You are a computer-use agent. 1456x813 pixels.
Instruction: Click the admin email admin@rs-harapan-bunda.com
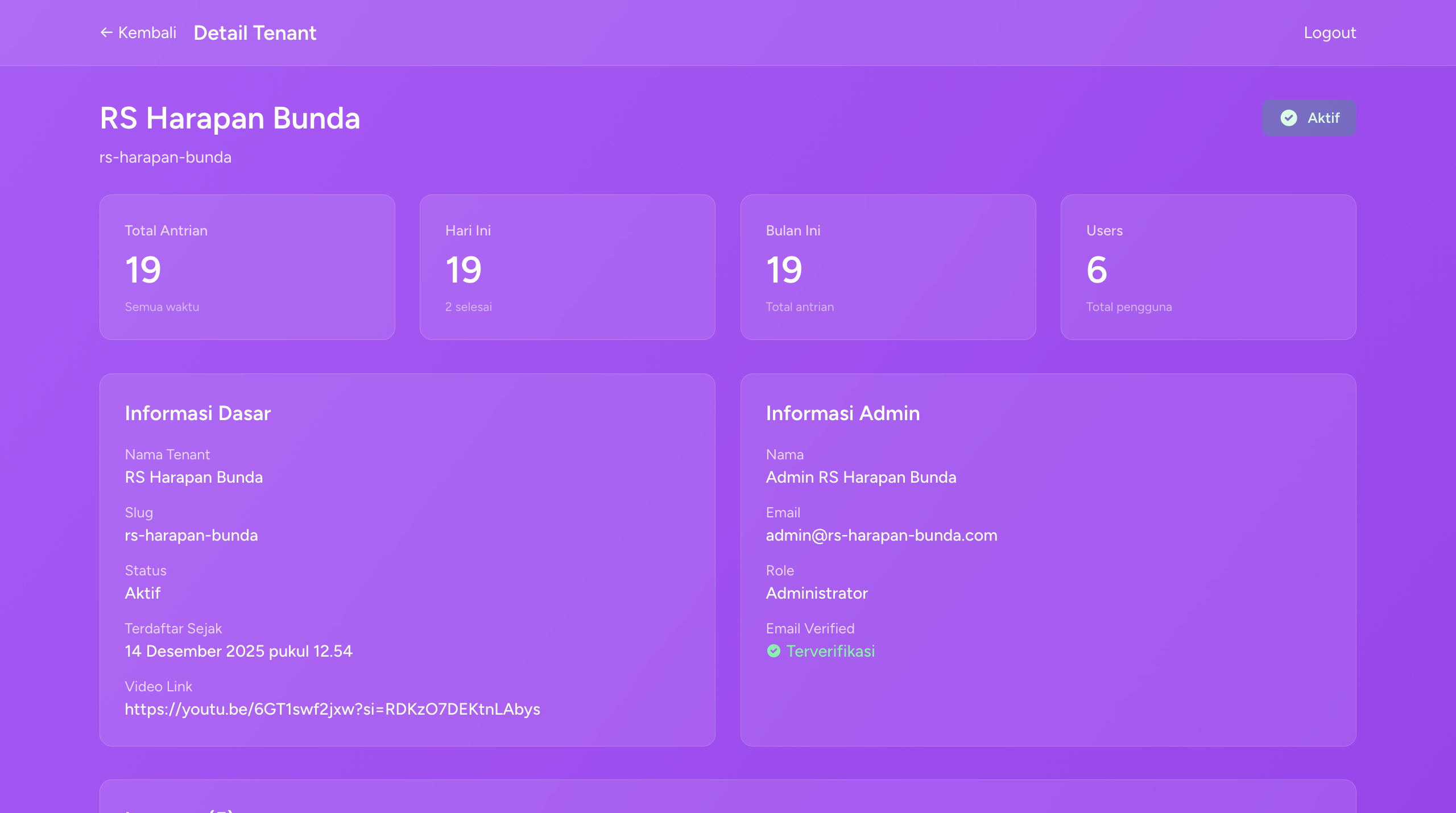[881, 535]
